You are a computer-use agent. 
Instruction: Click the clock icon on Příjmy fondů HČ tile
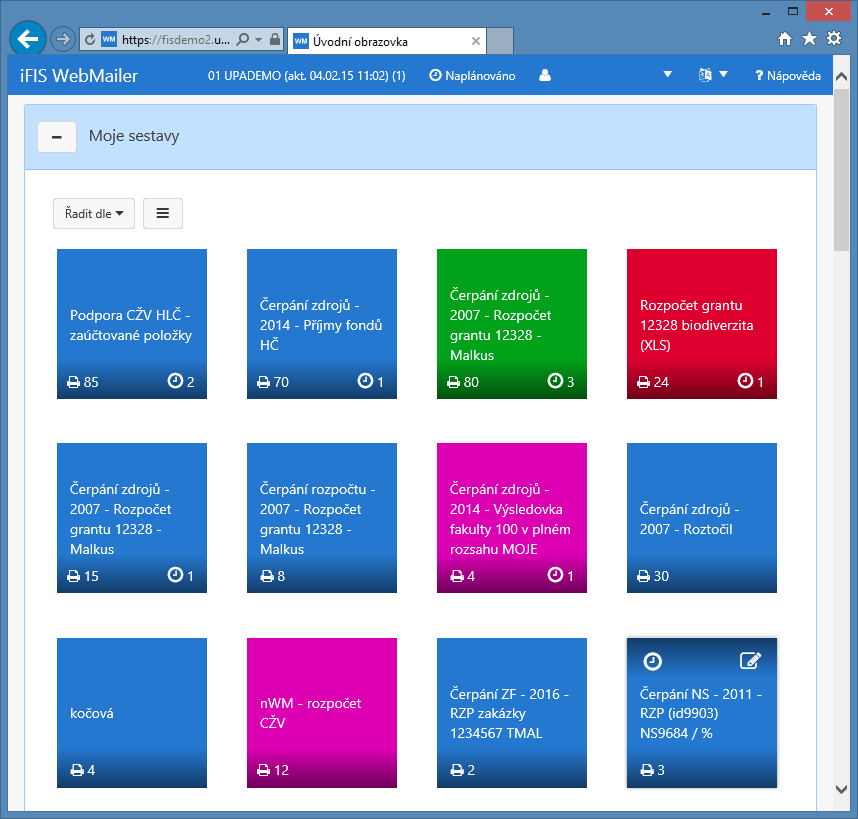[x=365, y=381]
